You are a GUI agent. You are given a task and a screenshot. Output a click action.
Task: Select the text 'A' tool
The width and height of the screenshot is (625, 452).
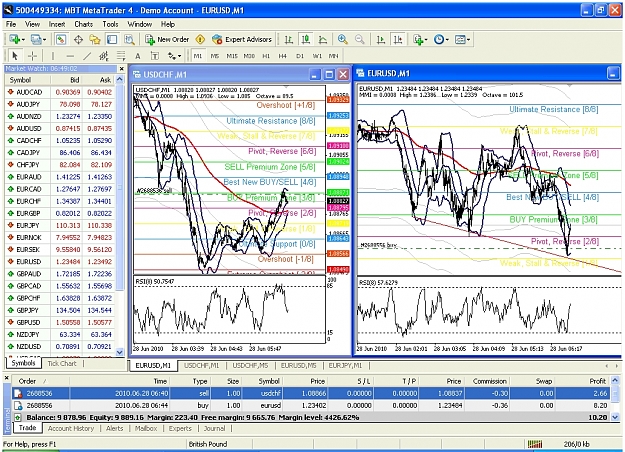click(x=138, y=56)
